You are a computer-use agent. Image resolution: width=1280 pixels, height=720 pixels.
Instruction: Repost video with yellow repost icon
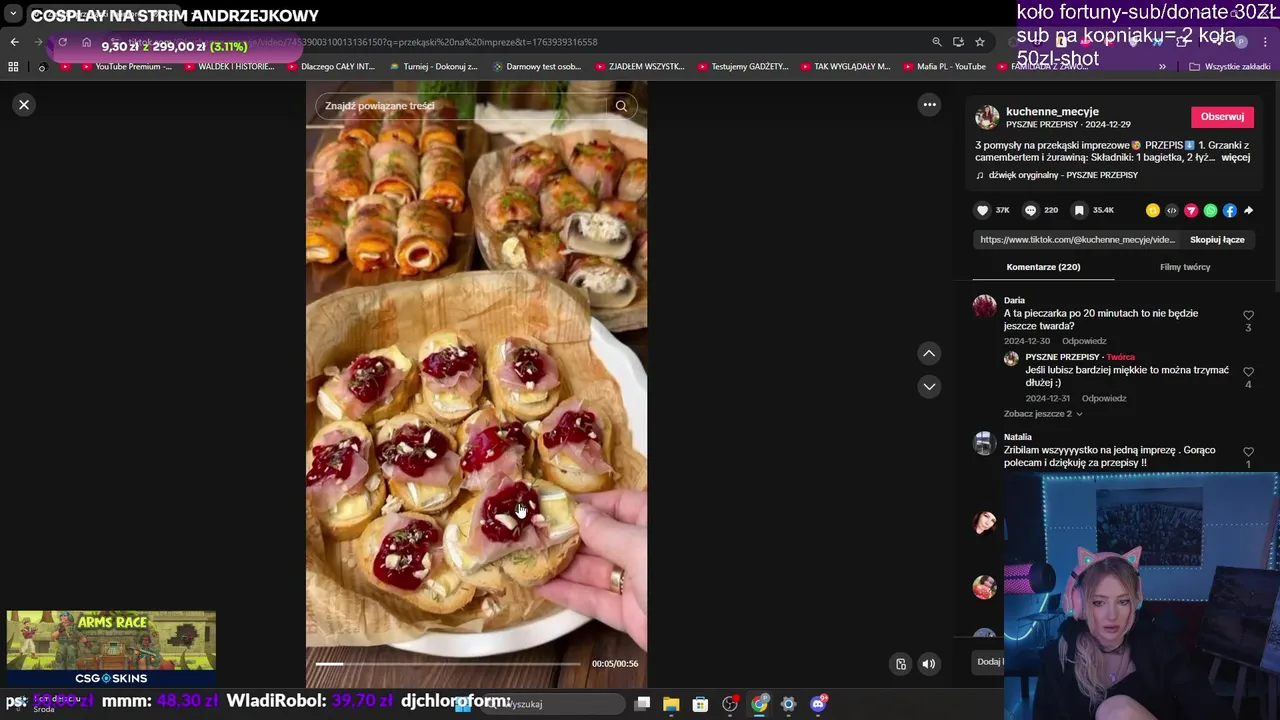pos(1153,210)
